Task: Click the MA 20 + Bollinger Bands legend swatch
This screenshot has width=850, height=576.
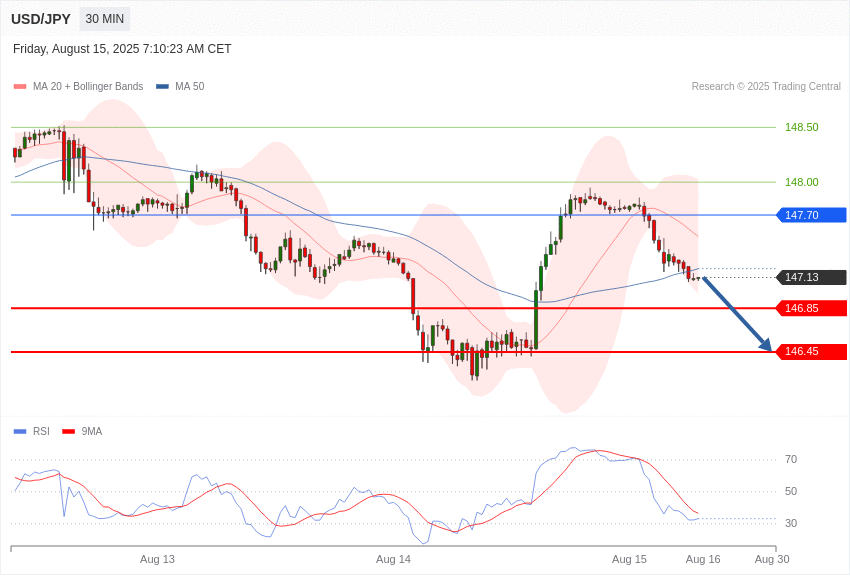Action: (x=20, y=86)
